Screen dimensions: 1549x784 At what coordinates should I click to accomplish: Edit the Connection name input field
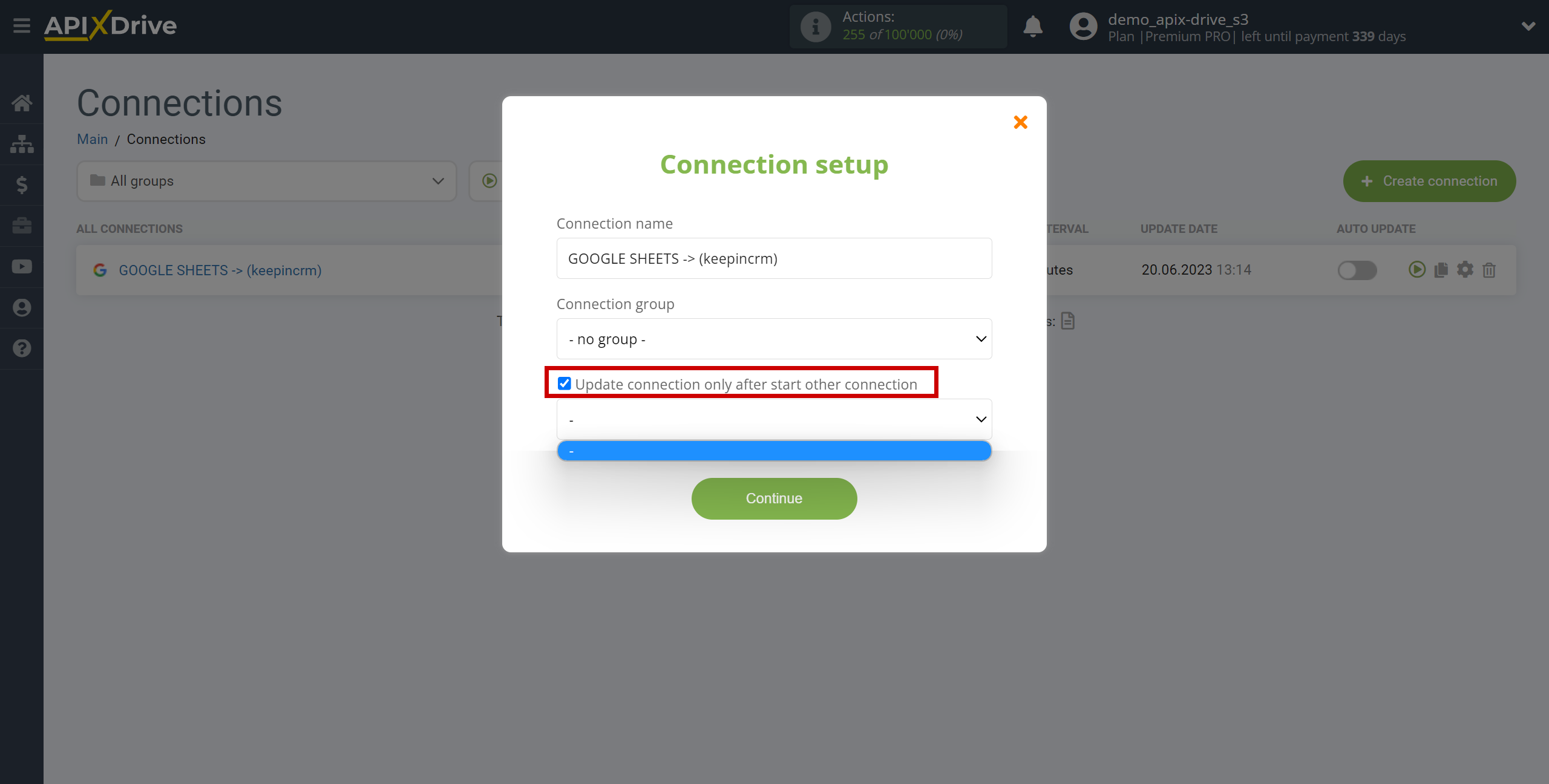tap(774, 258)
